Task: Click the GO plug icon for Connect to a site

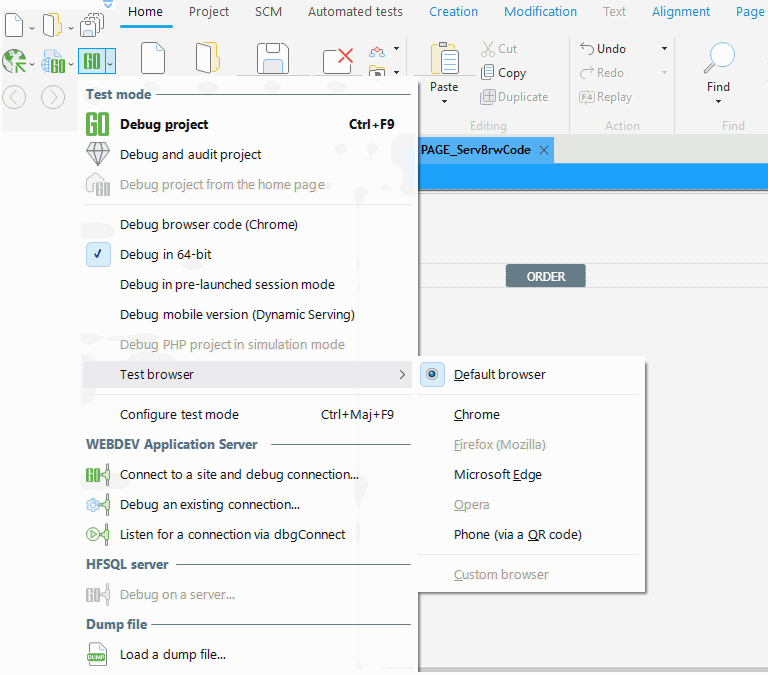Action: point(98,475)
